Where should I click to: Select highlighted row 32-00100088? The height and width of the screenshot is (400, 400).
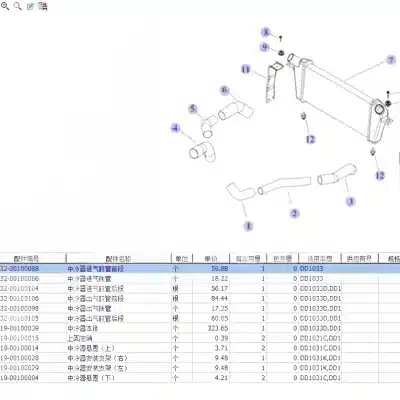(200, 268)
